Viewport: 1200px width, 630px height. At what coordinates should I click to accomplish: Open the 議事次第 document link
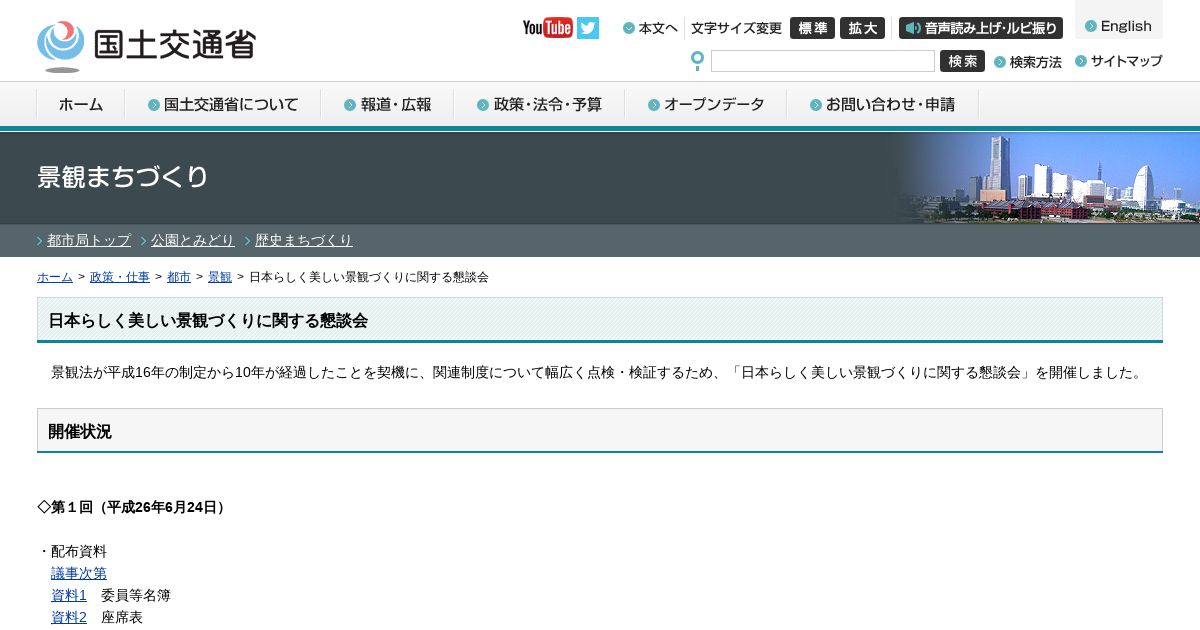(79, 573)
